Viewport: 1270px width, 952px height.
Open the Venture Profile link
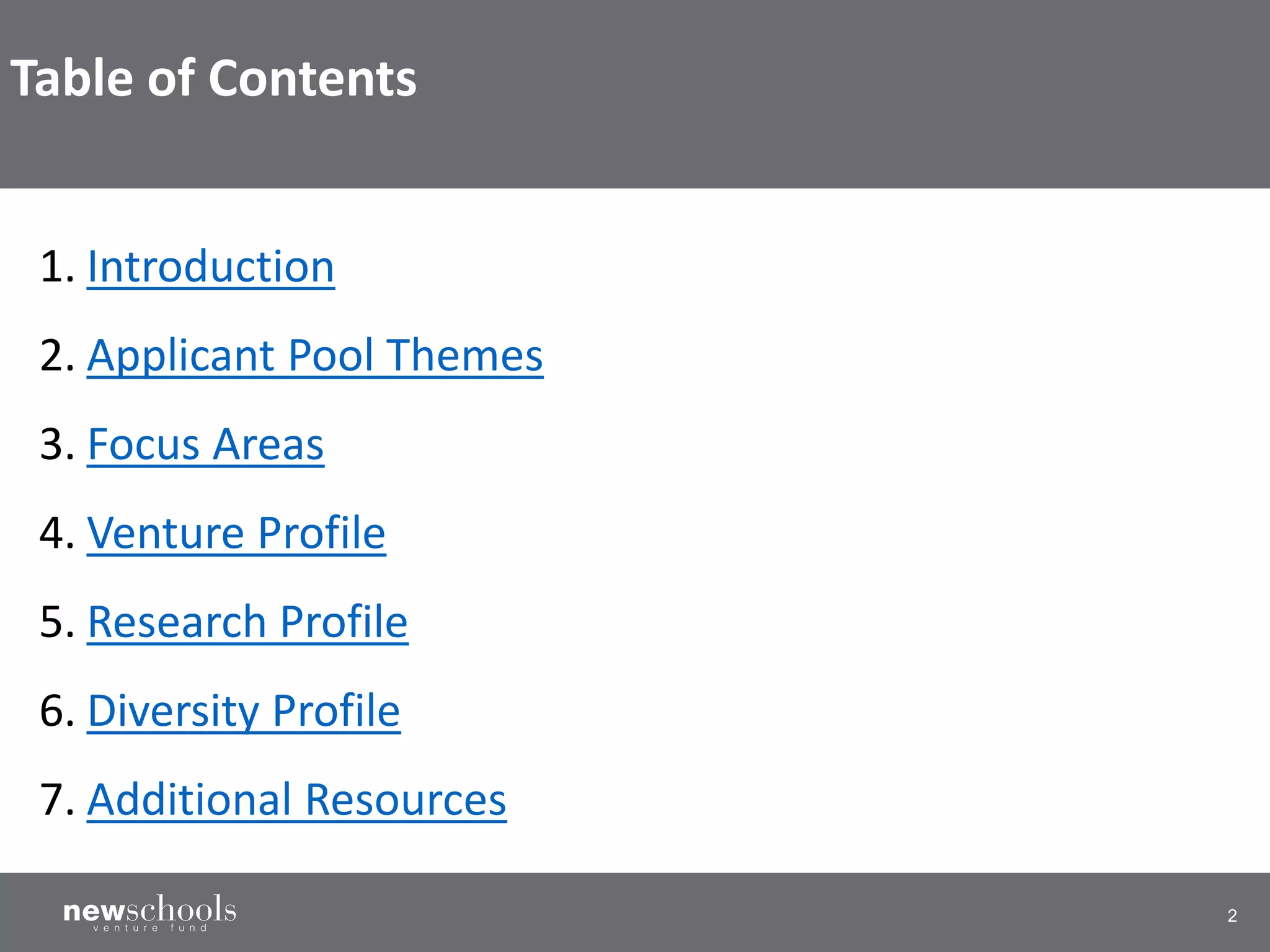click(x=236, y=533)
